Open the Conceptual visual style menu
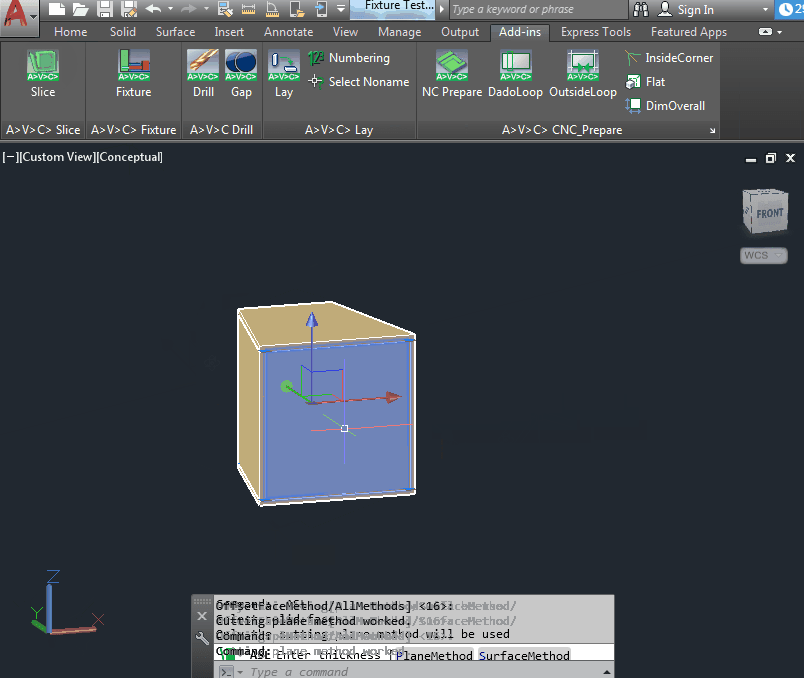The width and height of the screenshot is (804, 678). pyautogui.click(x=130, y=157)
